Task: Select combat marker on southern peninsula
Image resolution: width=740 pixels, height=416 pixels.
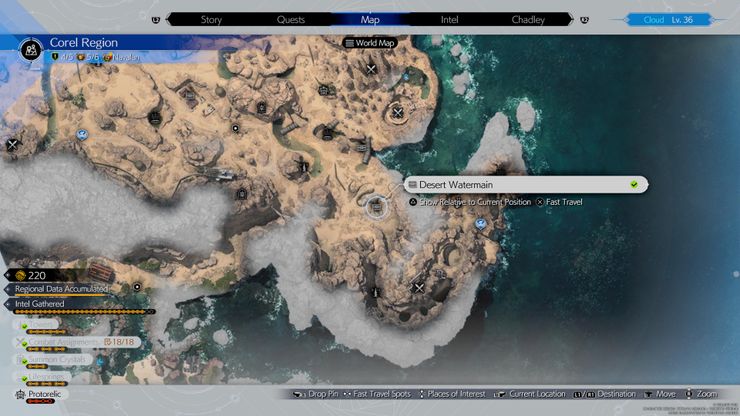Action: coord(419,287)
